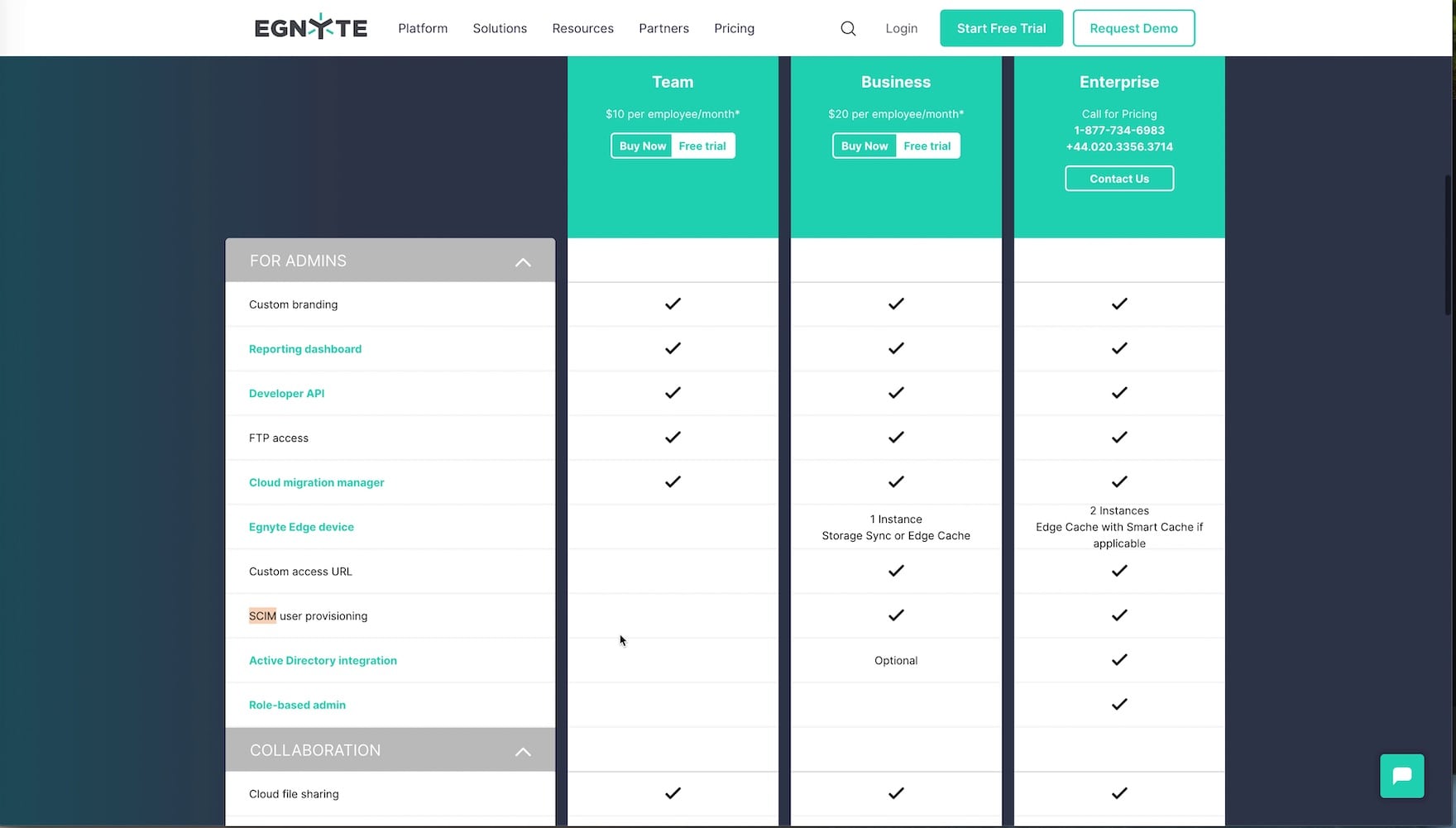Click Contact Us under Enterprise

pos(1118,179)
